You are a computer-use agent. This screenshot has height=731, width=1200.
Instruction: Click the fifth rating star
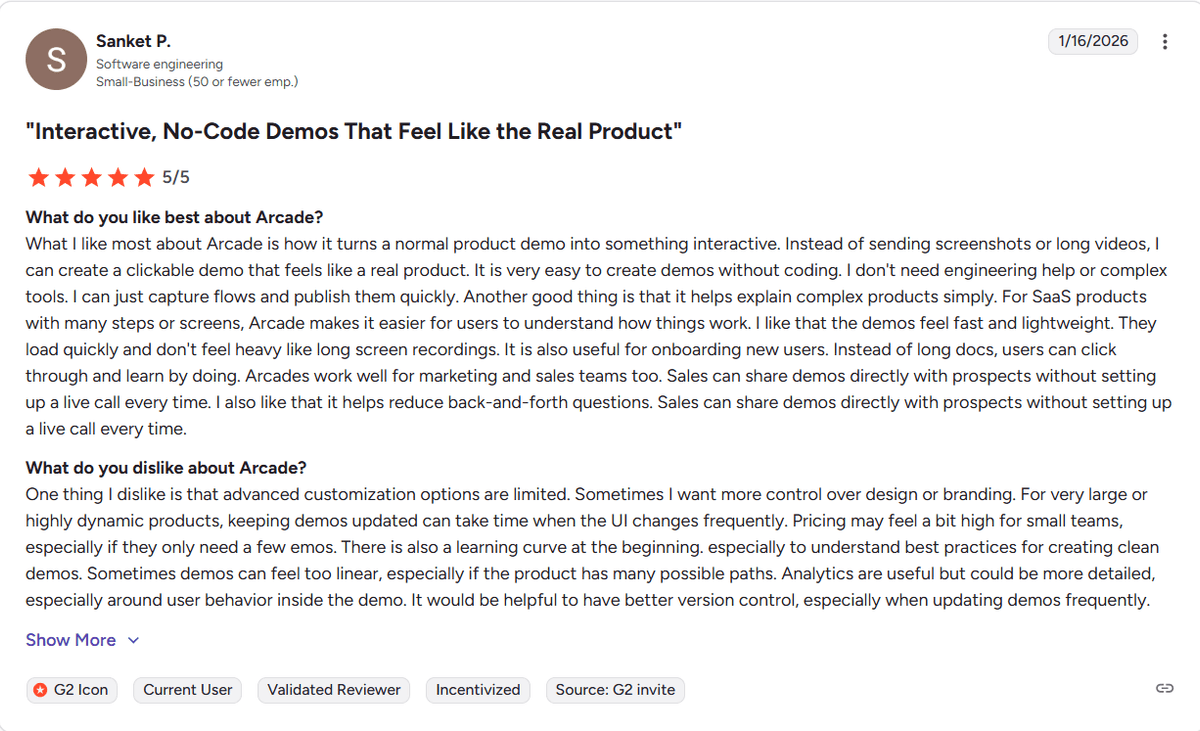145,178
